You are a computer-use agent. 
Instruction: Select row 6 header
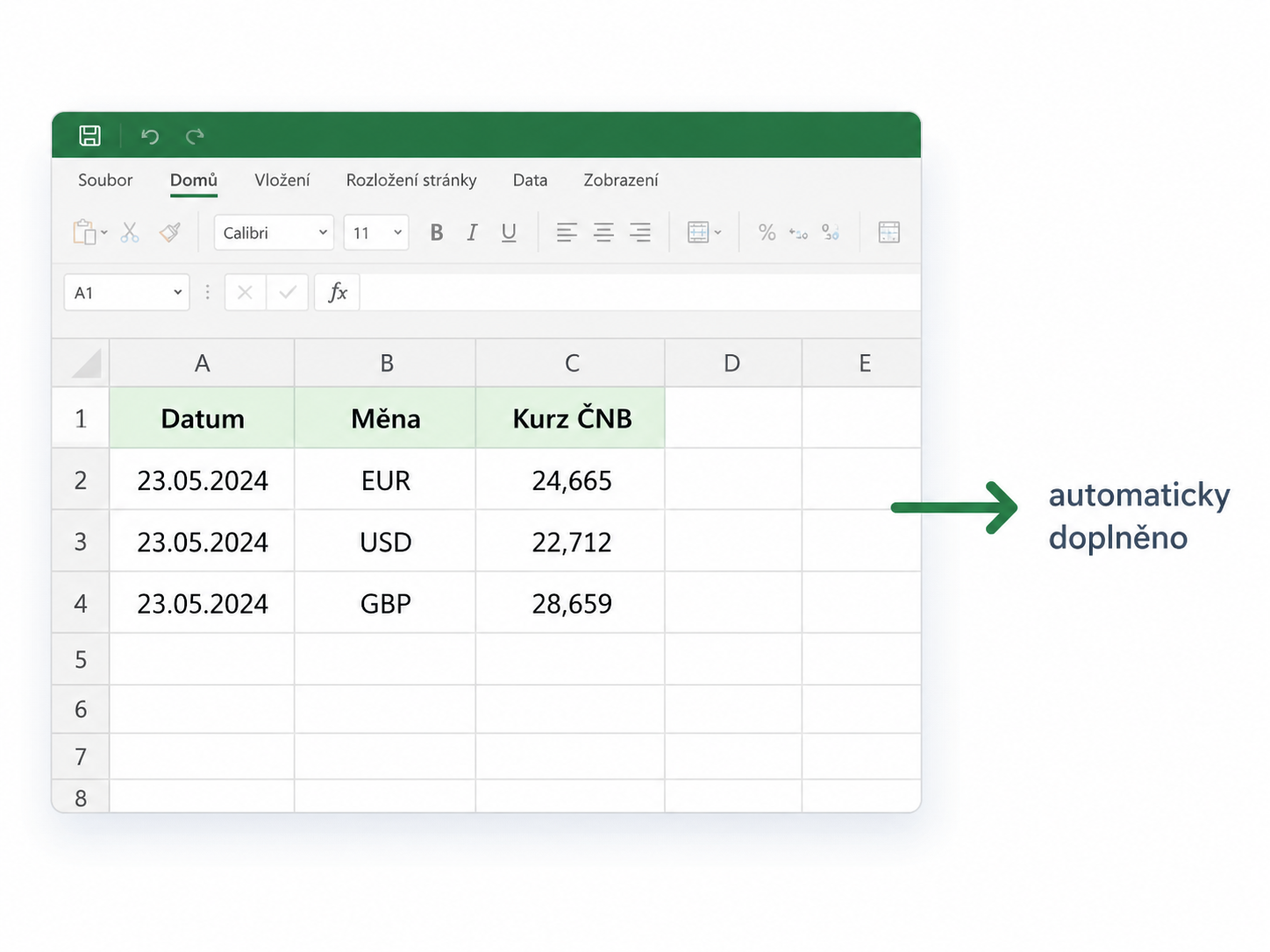click(x=81, y=709)
